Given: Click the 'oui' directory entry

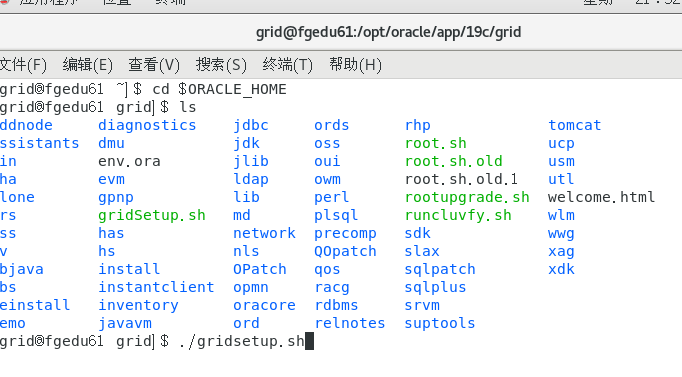Looking at the screenshot, I should pos(327,161).
